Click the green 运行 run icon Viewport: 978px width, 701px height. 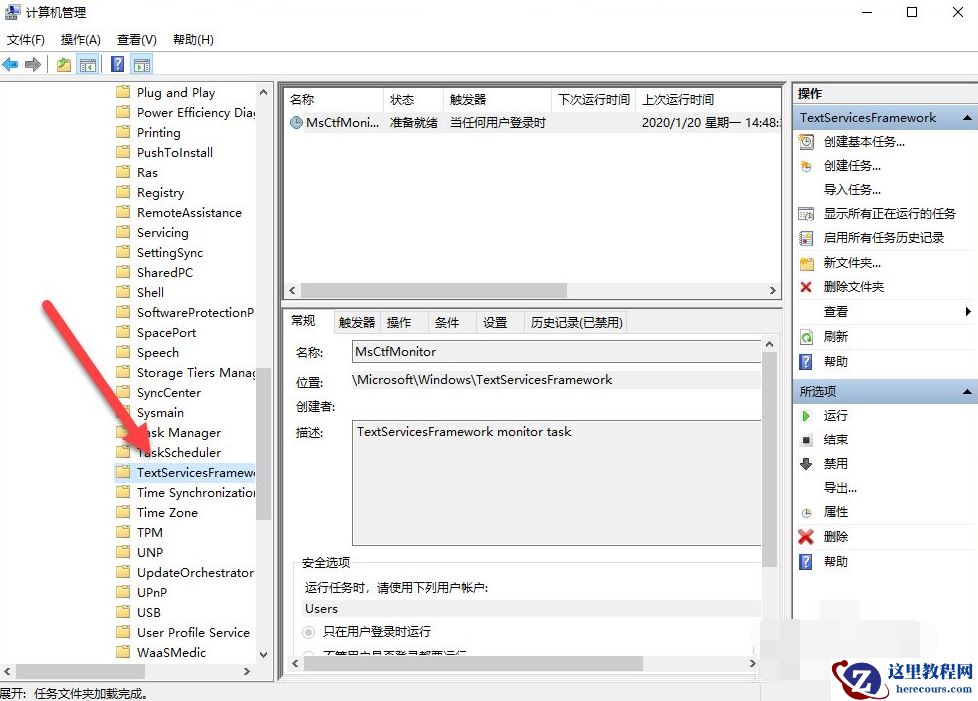[x=808, y=415]
